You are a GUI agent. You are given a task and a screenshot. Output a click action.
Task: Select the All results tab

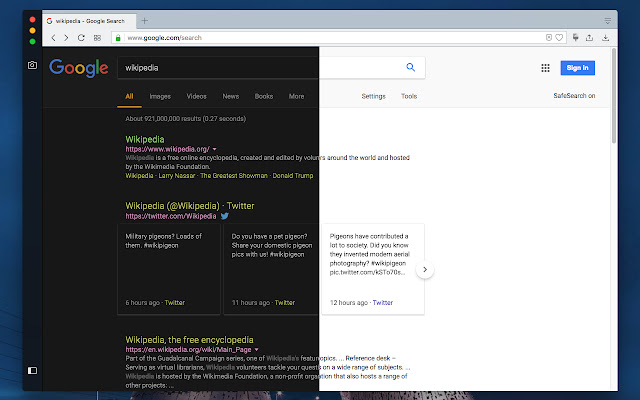click(129, 96)
